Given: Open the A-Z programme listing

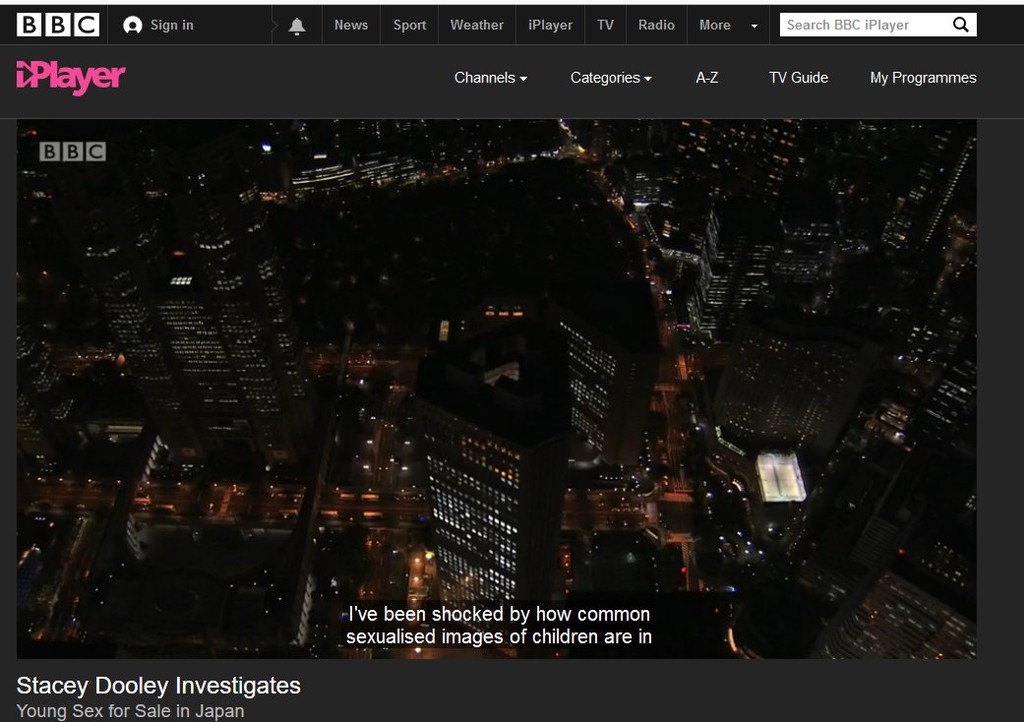Looking at the screenshot, I should 707,78.
